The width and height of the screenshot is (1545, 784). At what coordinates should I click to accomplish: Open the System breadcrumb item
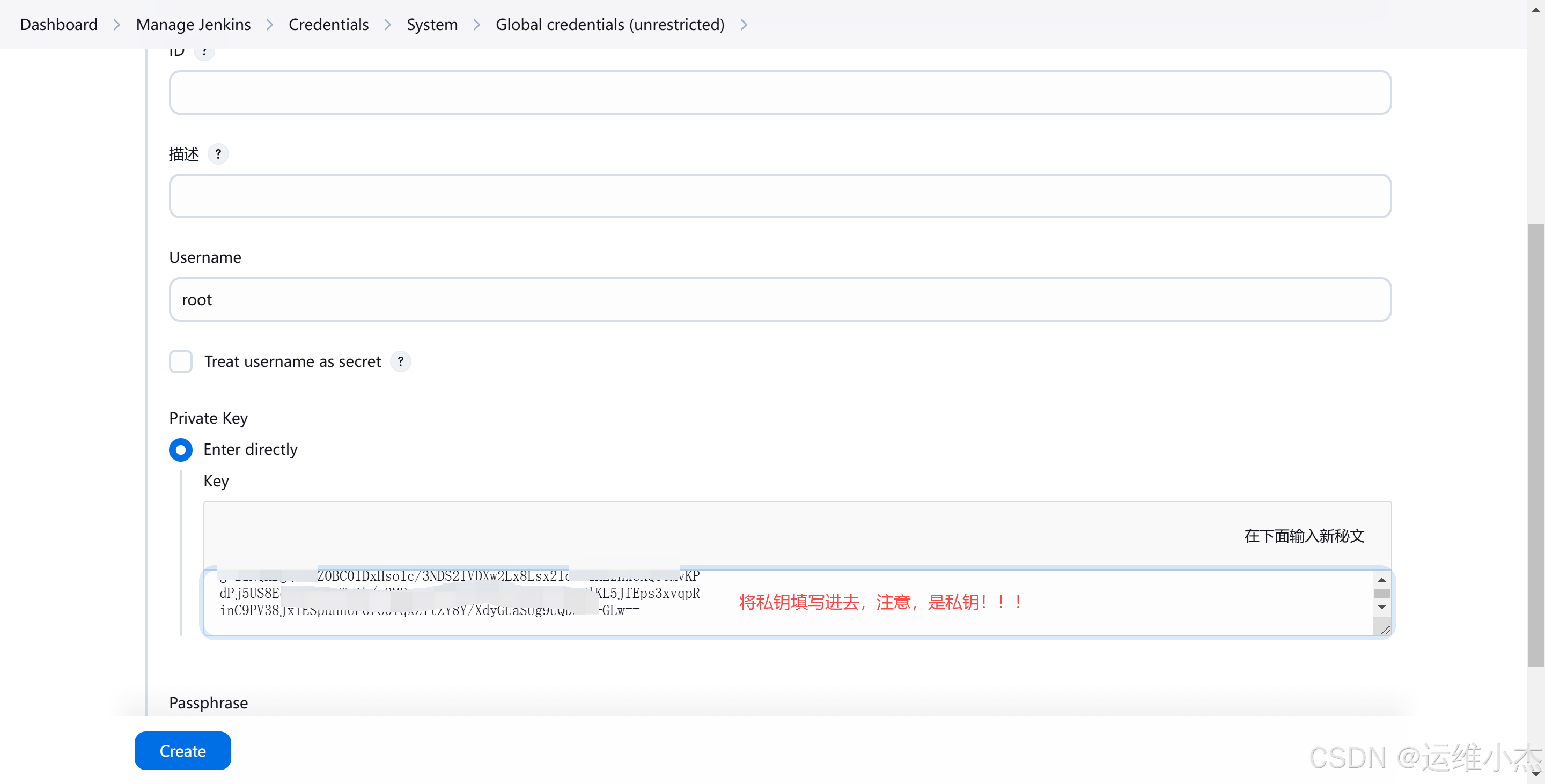pyautogui.click(x=432, y=25)
